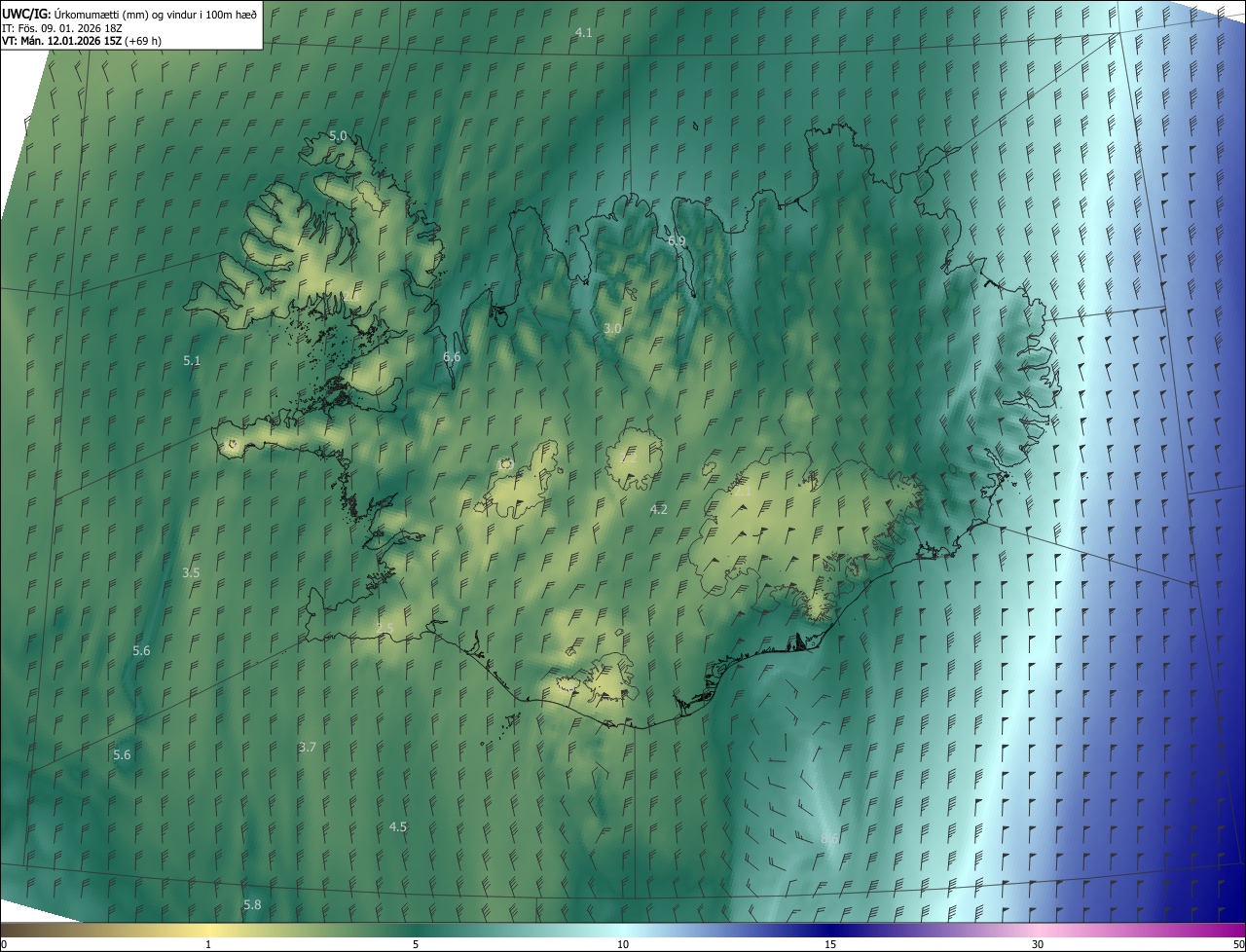Pick the 3.0 value label on the map
The width and height of the screenshot is (1246, 952).
point(612,329)
